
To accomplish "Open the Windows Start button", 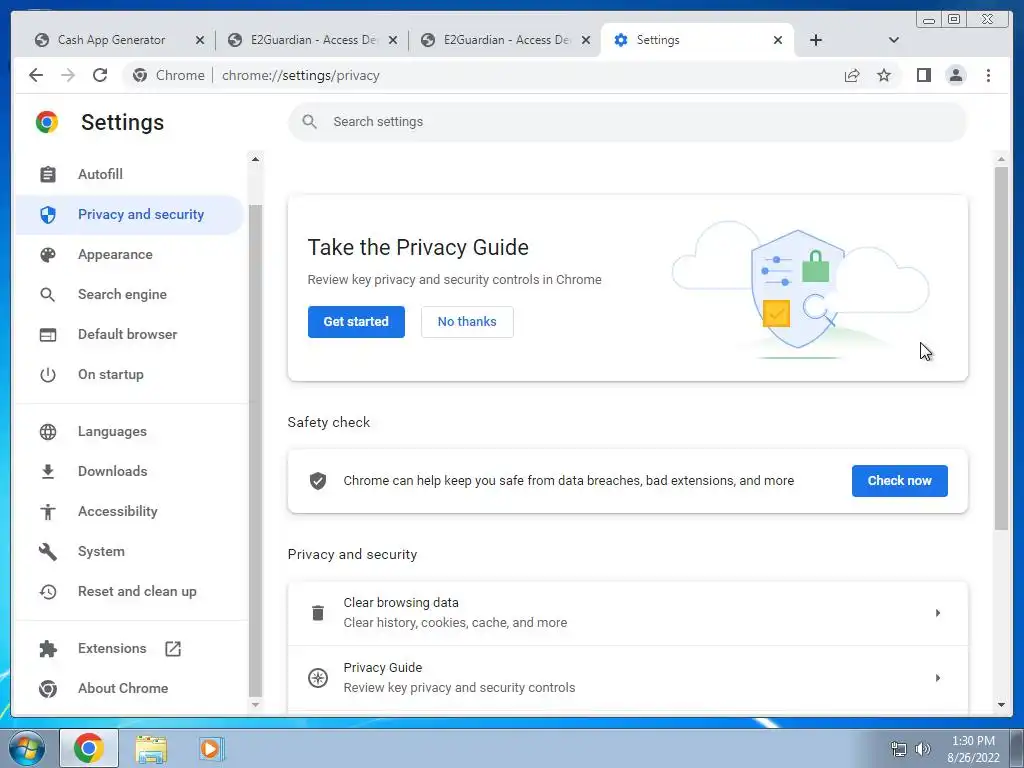I will pos(26,748).
